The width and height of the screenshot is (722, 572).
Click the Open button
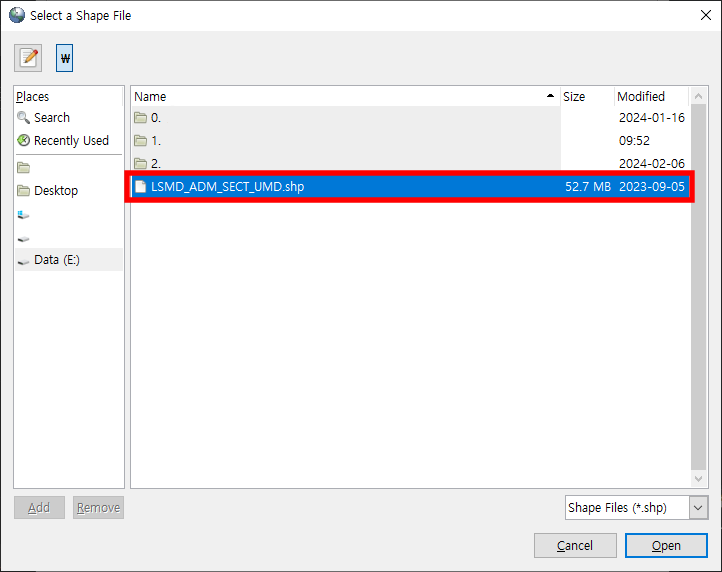pyautogui.click(x=666, y=546)
